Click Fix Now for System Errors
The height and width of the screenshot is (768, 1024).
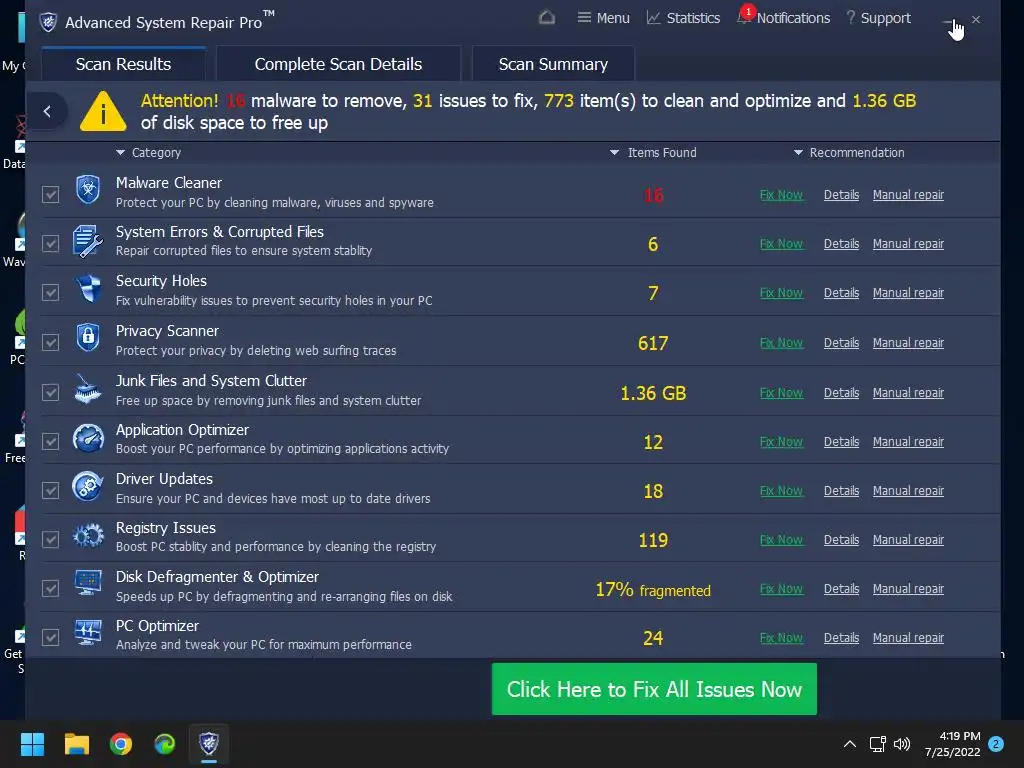coord(781,244)
